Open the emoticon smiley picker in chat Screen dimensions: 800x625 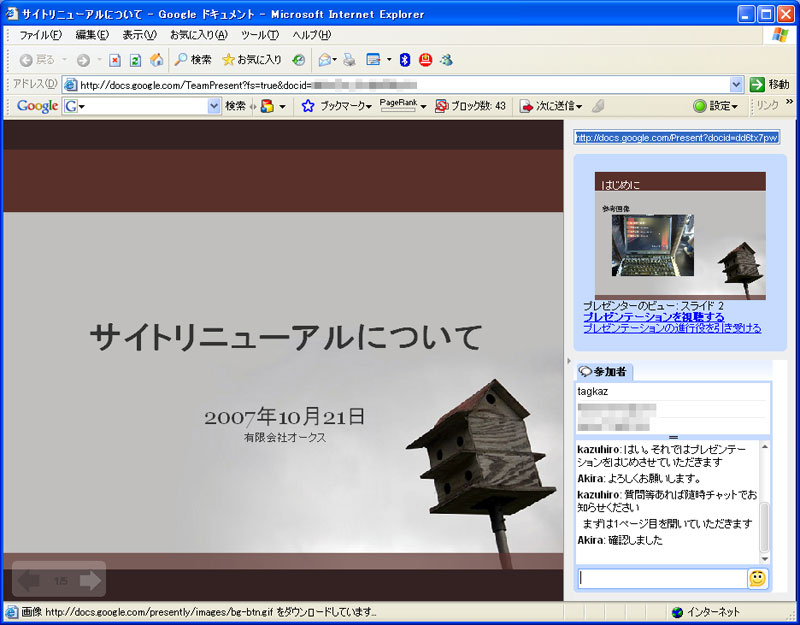click(758, 579)
